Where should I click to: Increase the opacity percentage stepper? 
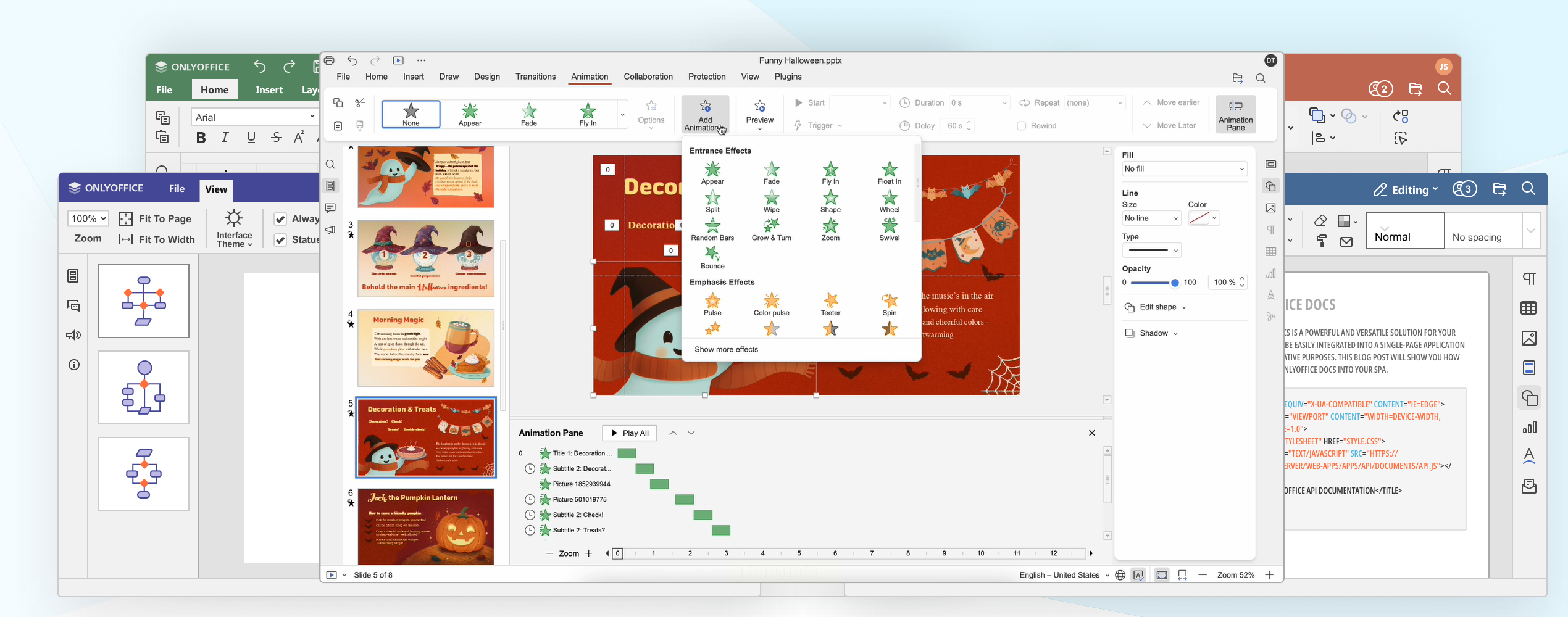pyautogui.click(x=1242, y=280)
